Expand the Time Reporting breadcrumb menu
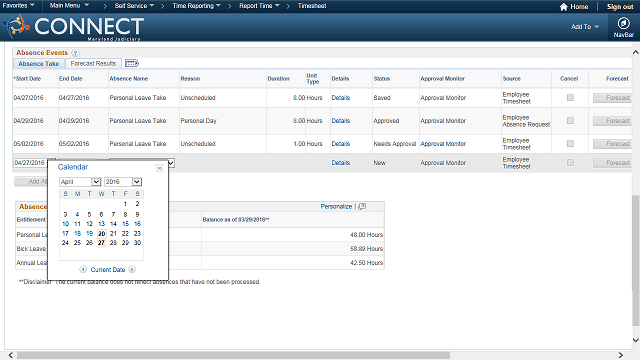640x360 pixels. point(196,6)
